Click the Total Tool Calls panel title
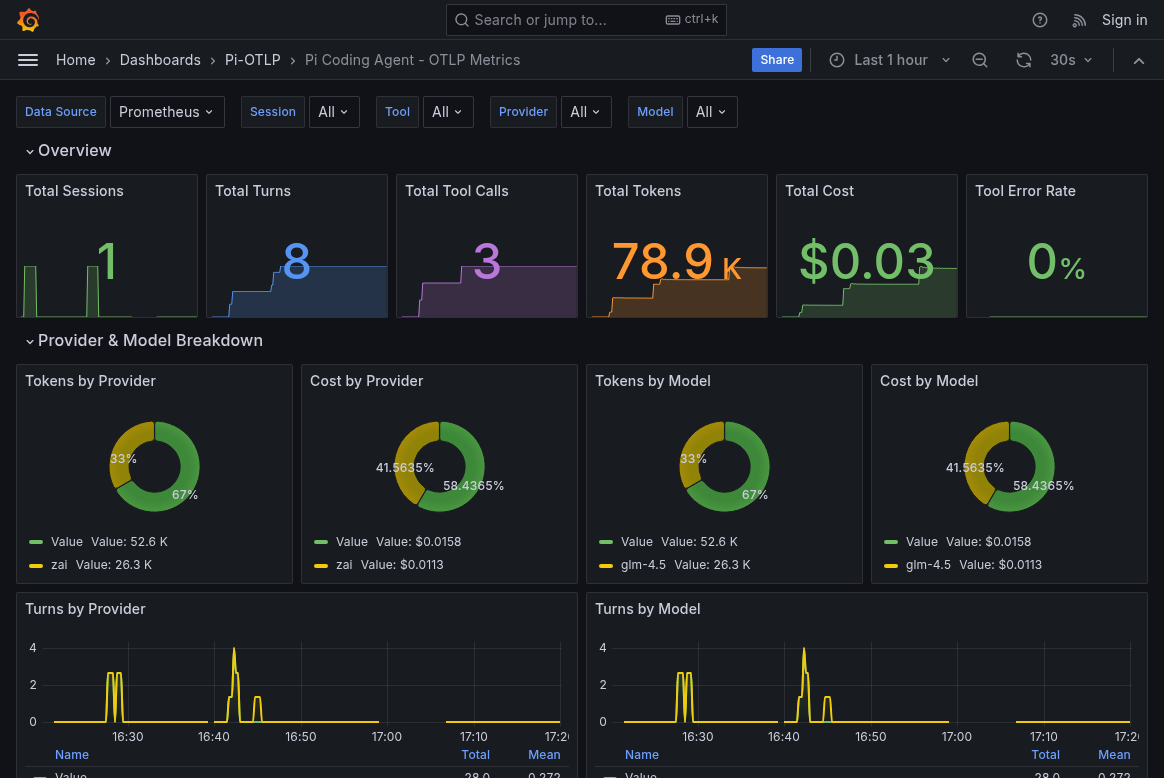 click(457, 191)
